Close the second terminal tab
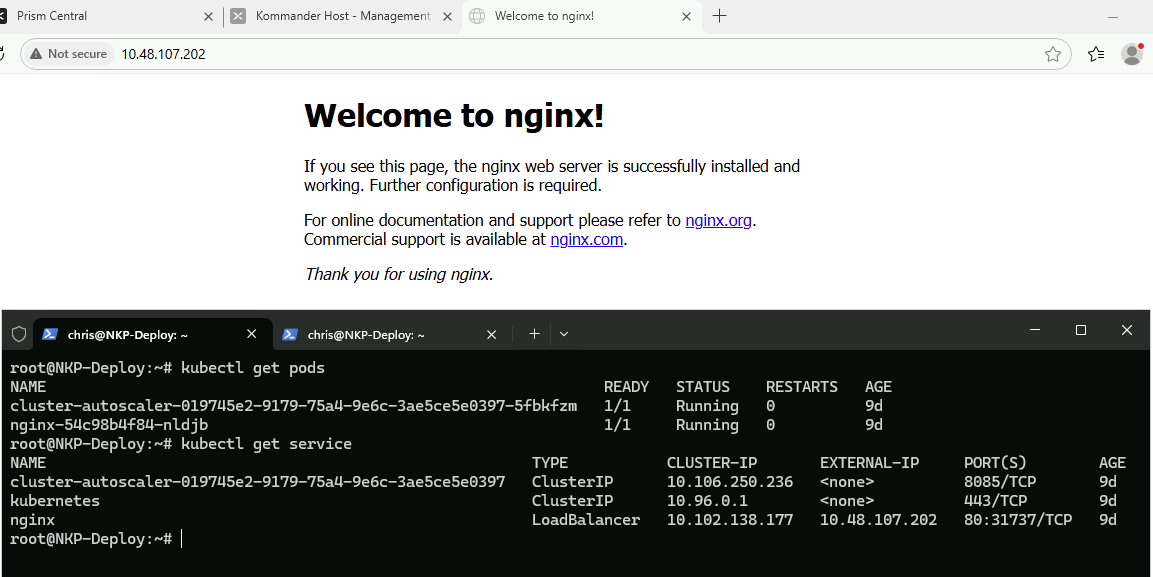 [x=492, y=334]
